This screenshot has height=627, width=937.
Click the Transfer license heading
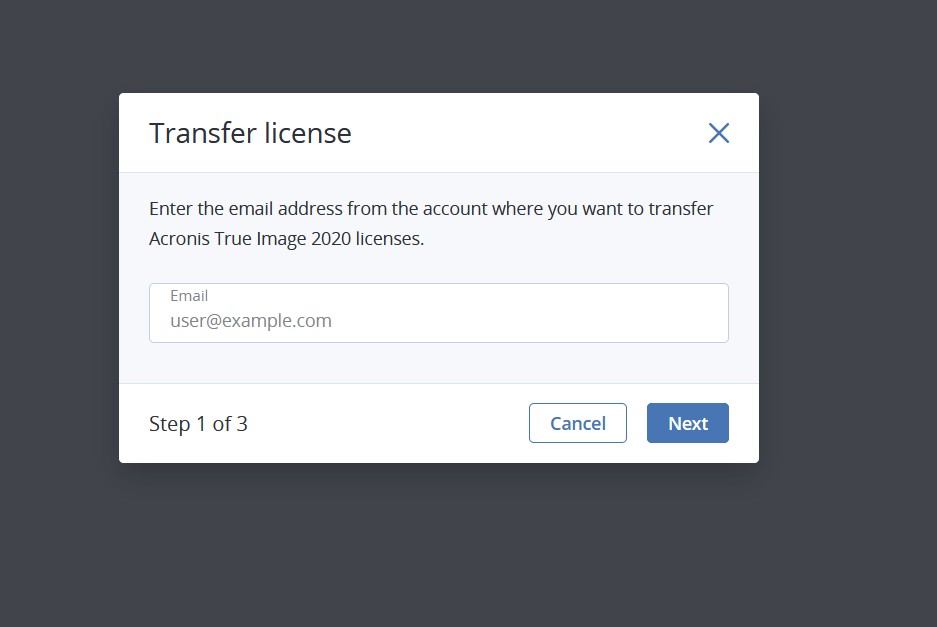[250, 133]
